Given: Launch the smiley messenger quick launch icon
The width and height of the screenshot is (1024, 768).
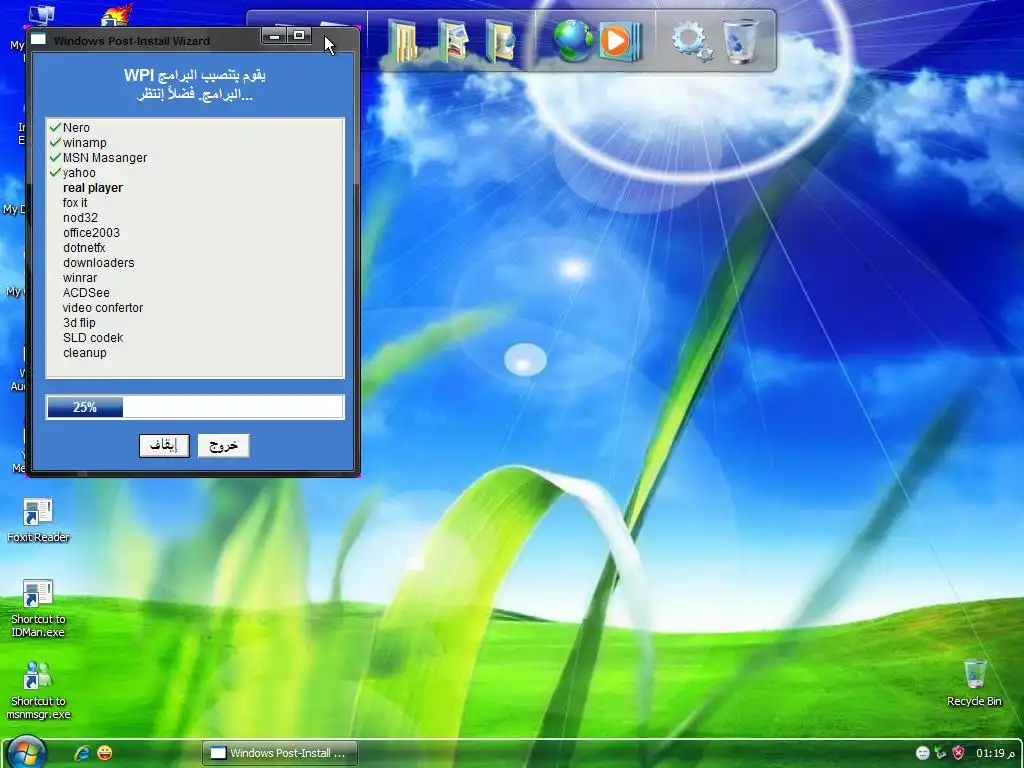Looking at the screenshot, I should click(x=104, y=753).
